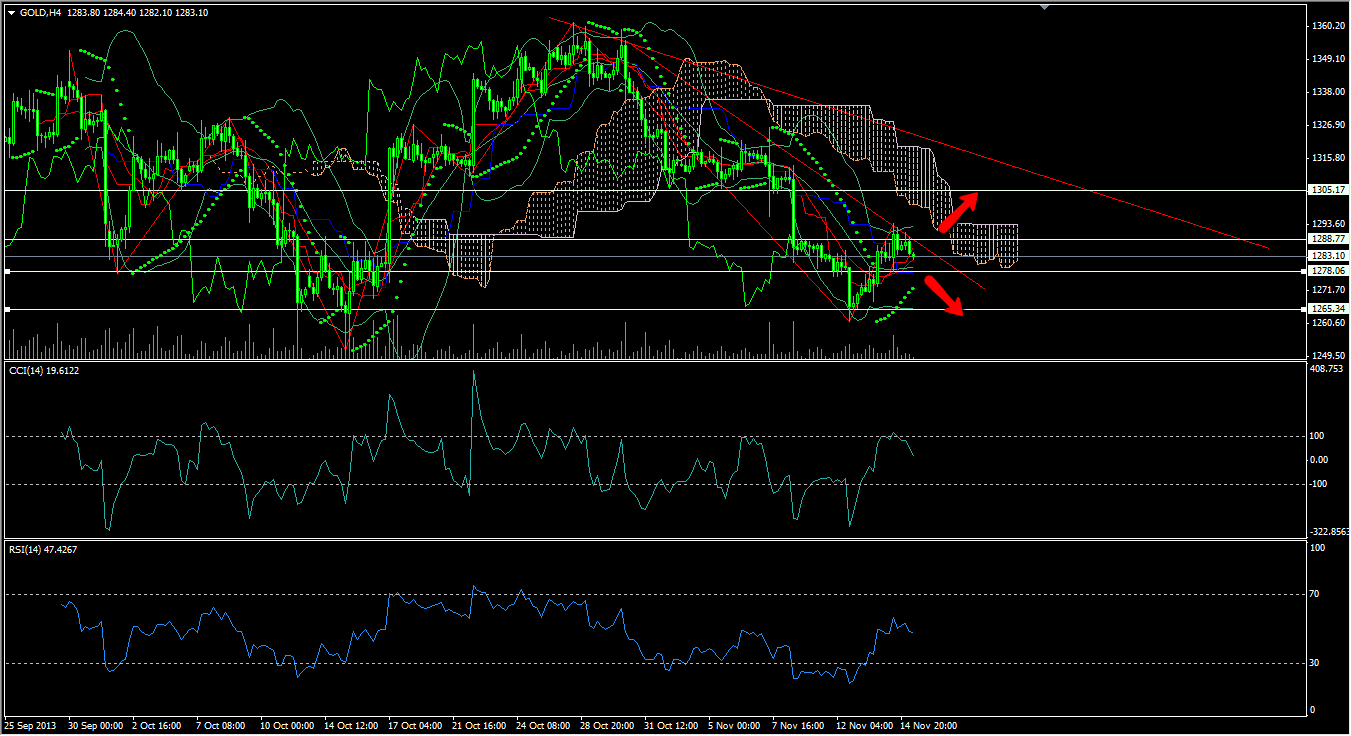Select the 1305.17 horizontal line price label

click(x=1328, y=190)
